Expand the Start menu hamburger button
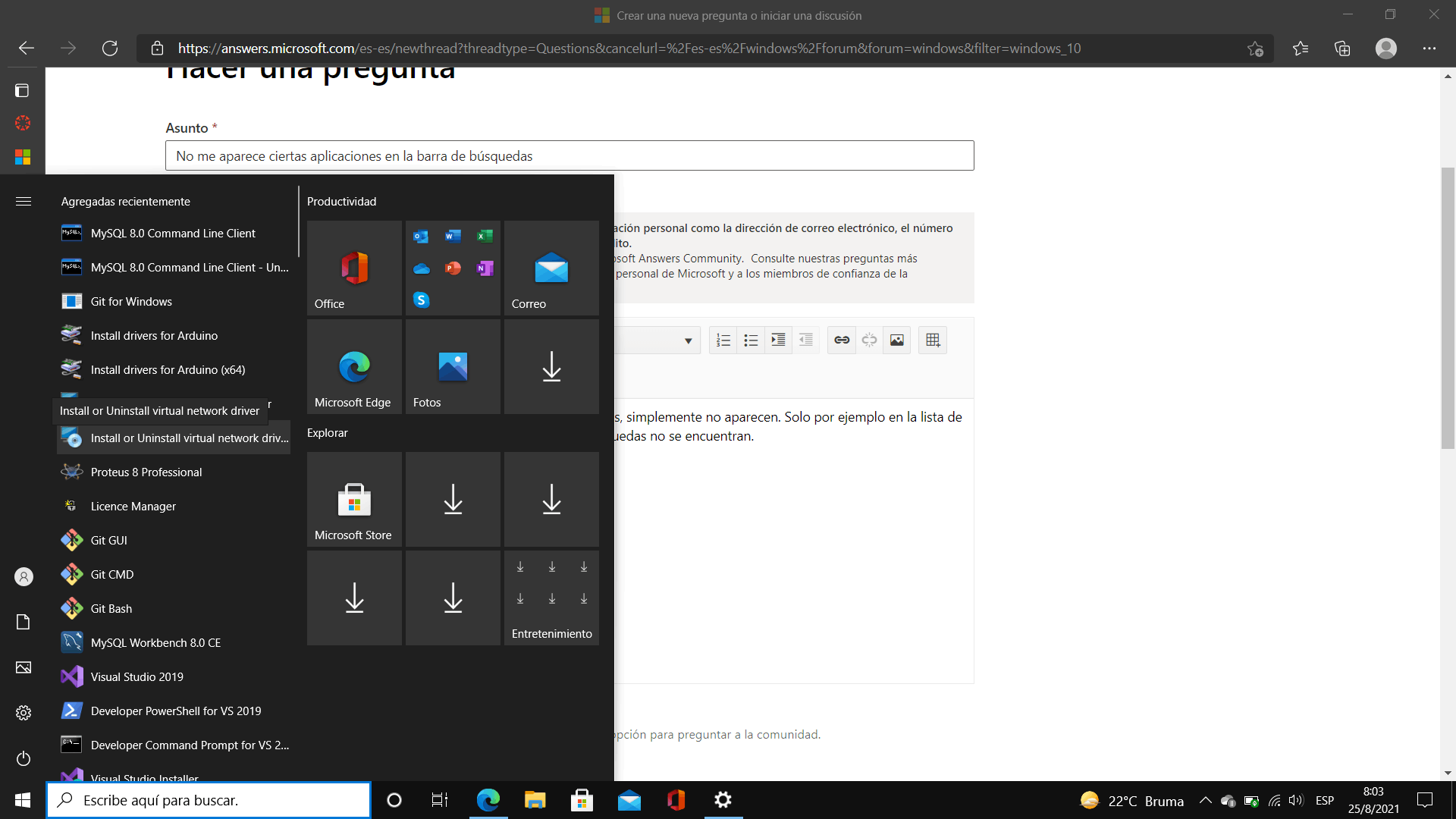1456x819 pixels. 24,201
